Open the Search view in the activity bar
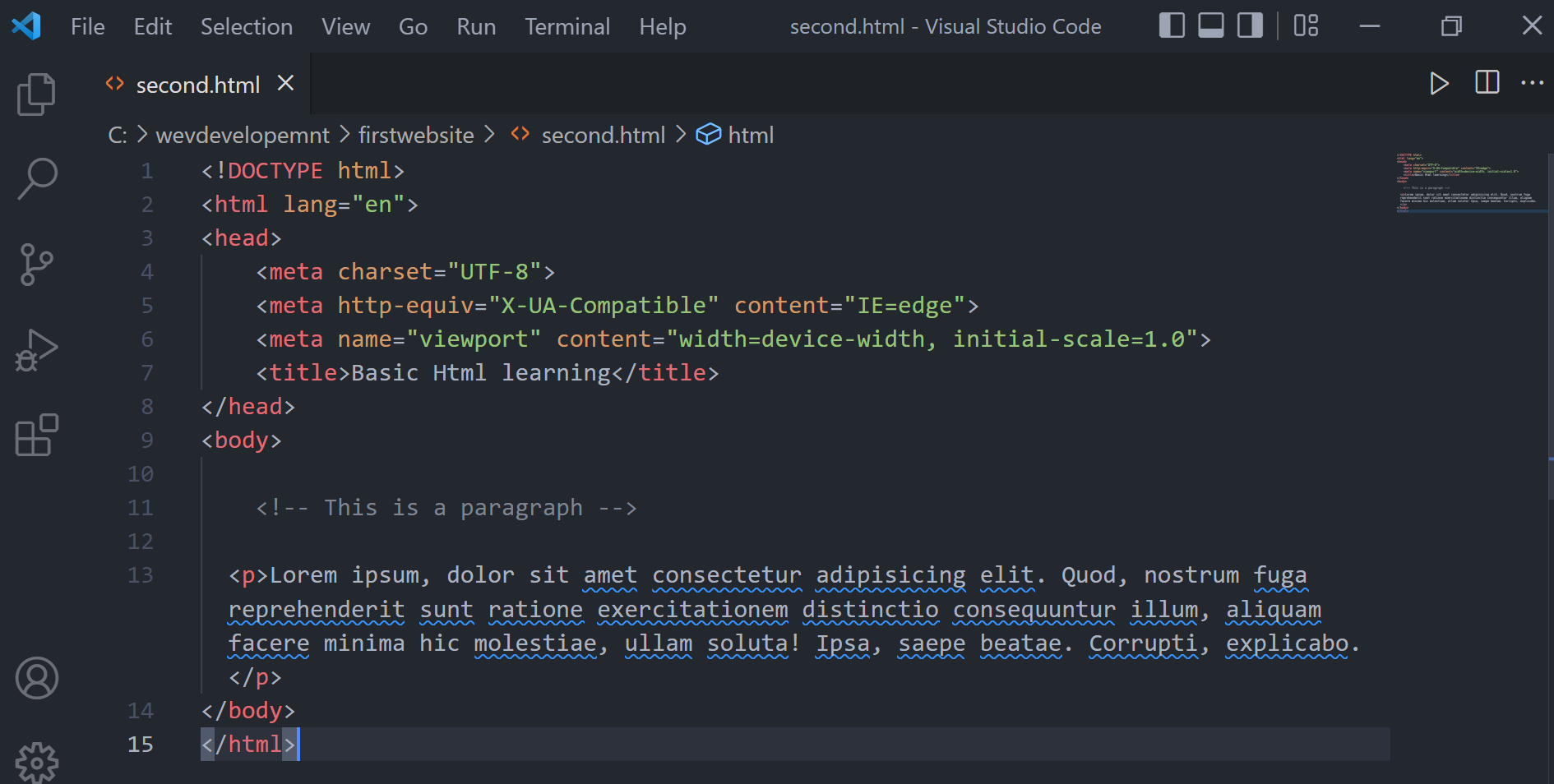This screenshot has height=784, width=1554. (36, 179)
